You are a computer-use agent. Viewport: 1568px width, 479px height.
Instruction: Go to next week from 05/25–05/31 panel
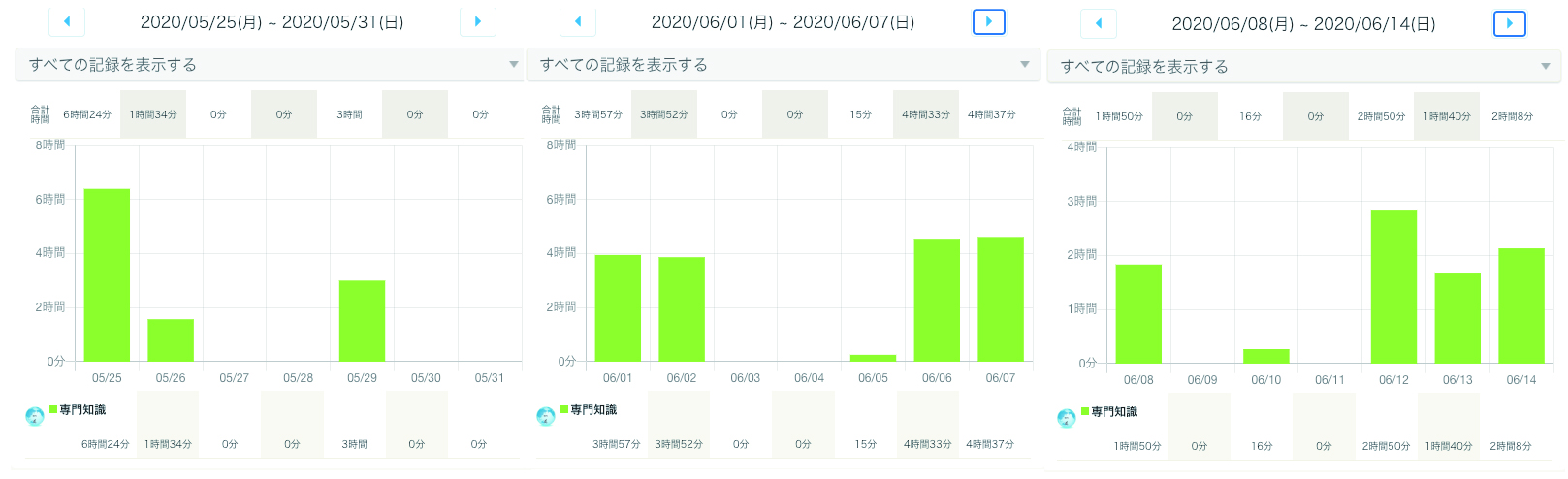478,21
